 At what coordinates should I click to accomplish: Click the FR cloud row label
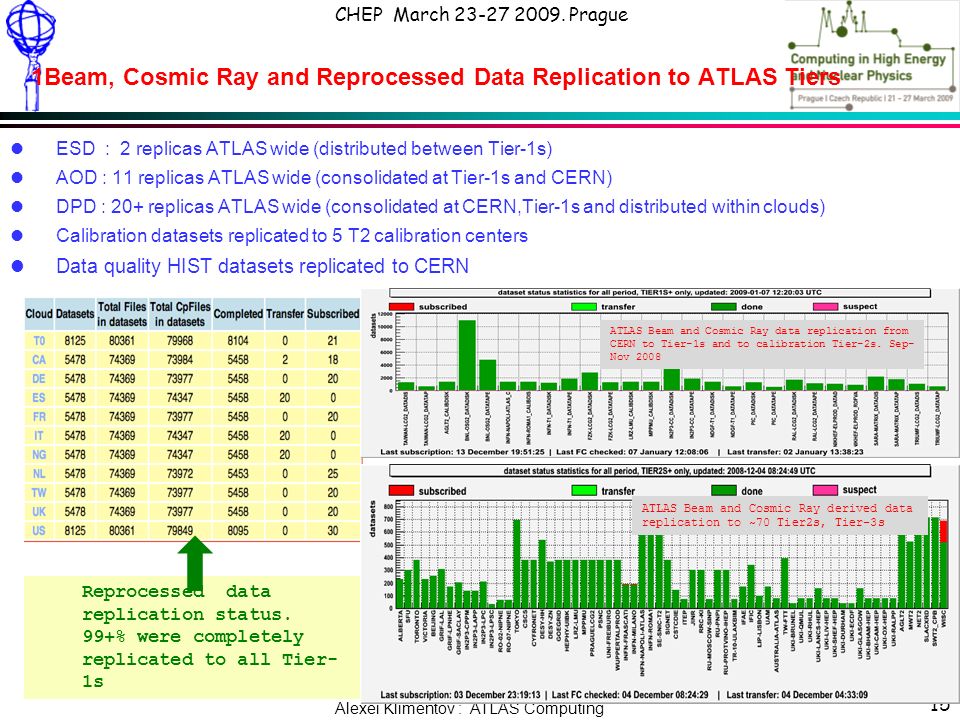point(39,417)
